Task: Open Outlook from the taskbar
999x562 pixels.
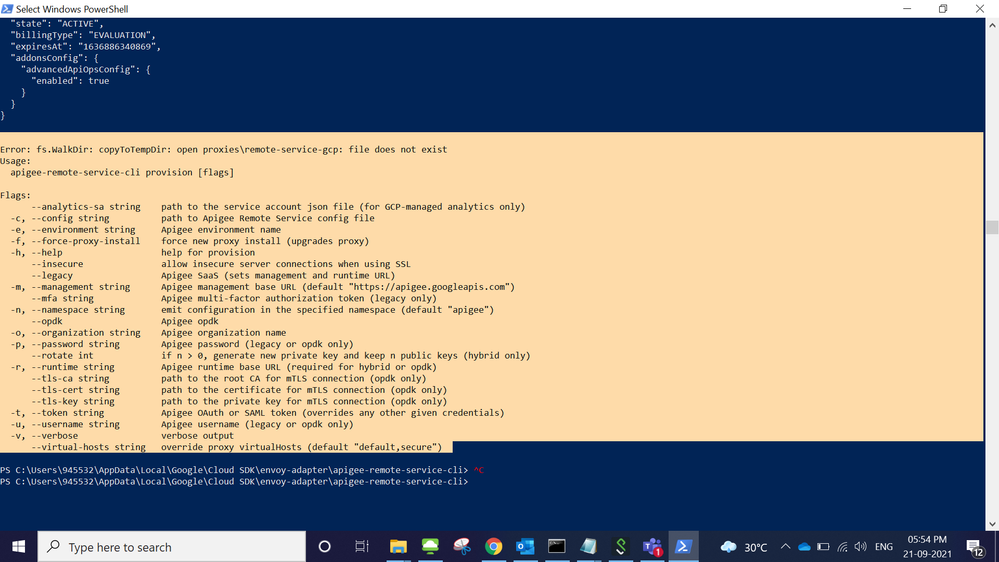Action: pyautogui.click(x=525, y=547)
